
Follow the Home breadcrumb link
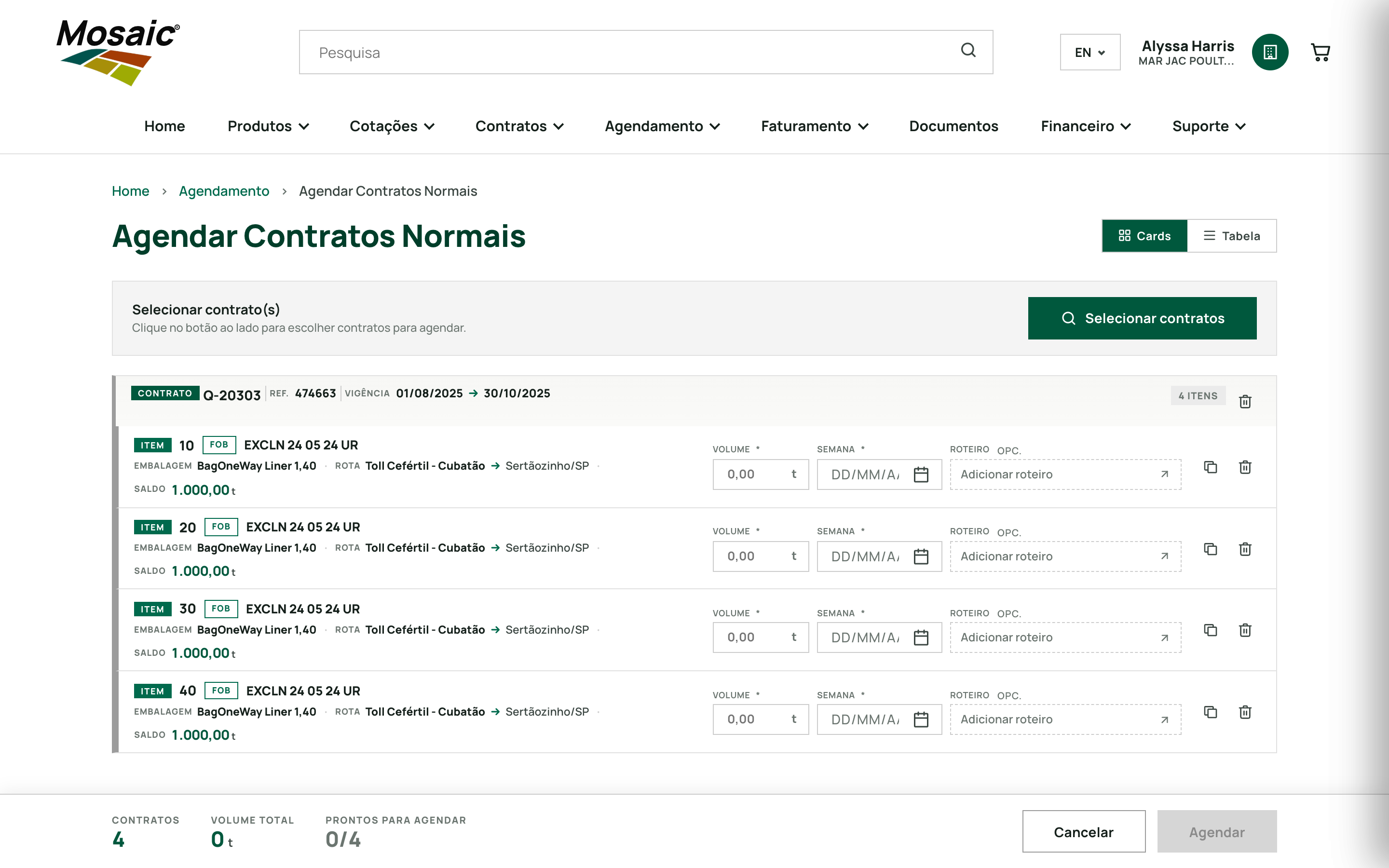point(130,191)
